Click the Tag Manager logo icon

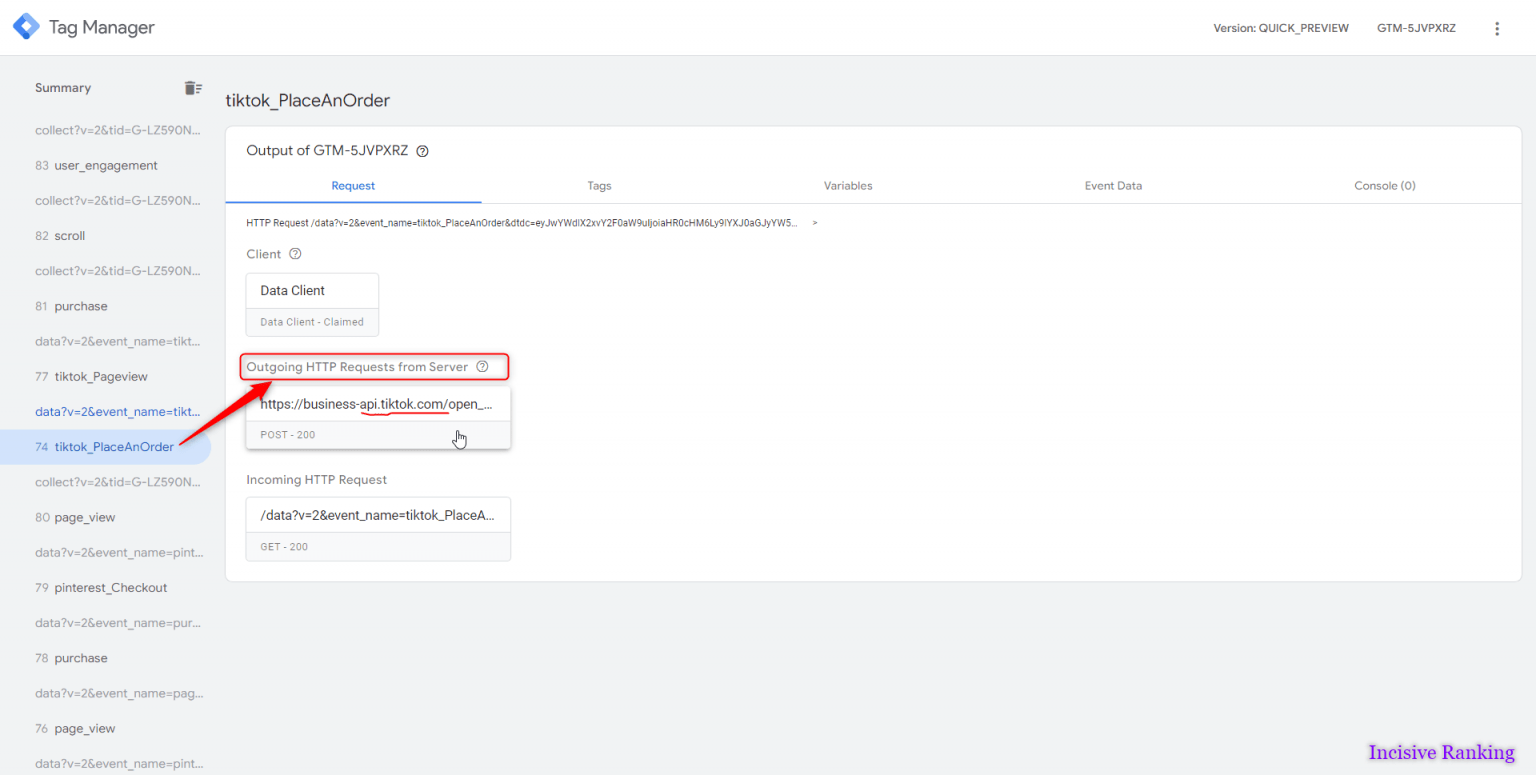(25, 27)
